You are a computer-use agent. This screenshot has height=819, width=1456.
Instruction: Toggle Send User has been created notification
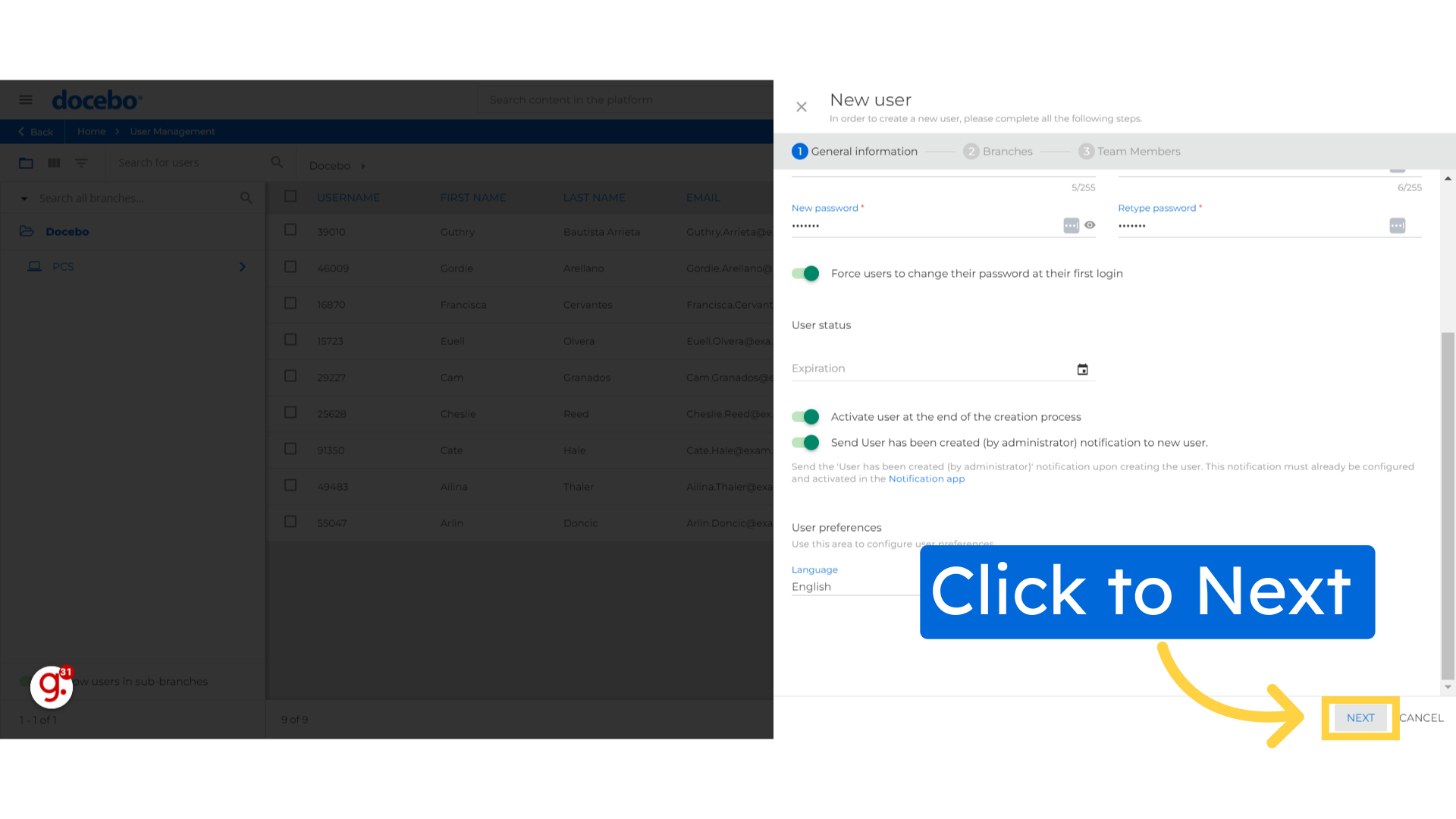[807, 442]
